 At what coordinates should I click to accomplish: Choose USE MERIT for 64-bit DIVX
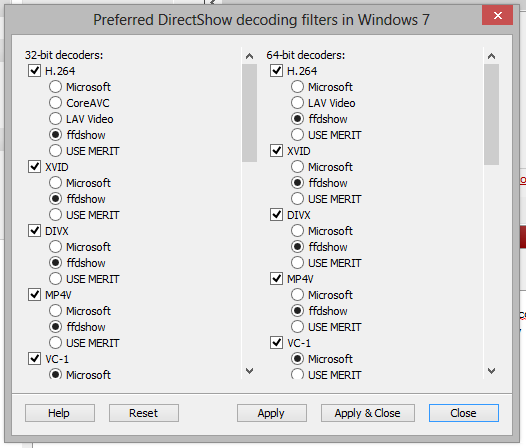(298, 263)
